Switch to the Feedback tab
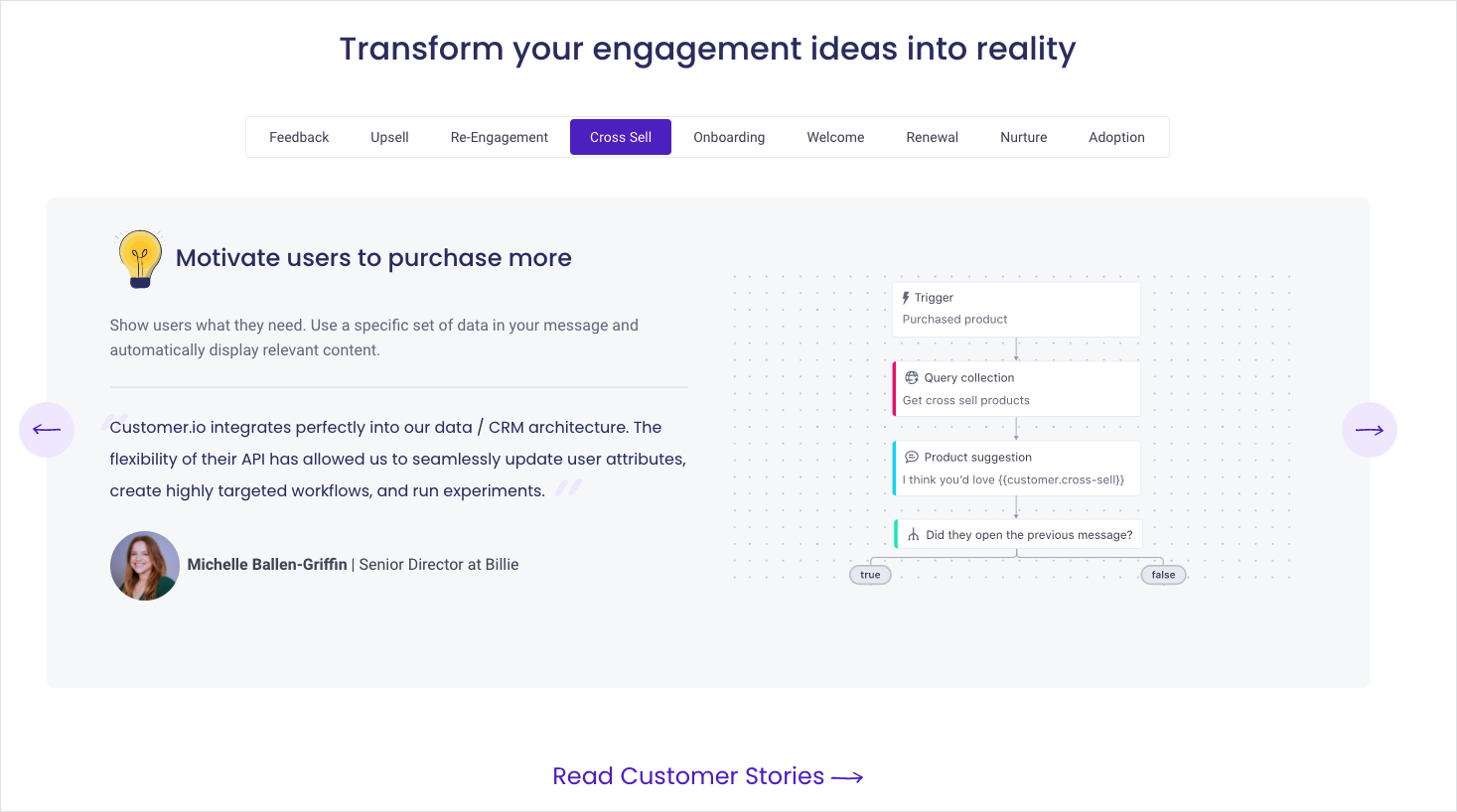This screenshot has height=812, width=1457. [299, 137]
